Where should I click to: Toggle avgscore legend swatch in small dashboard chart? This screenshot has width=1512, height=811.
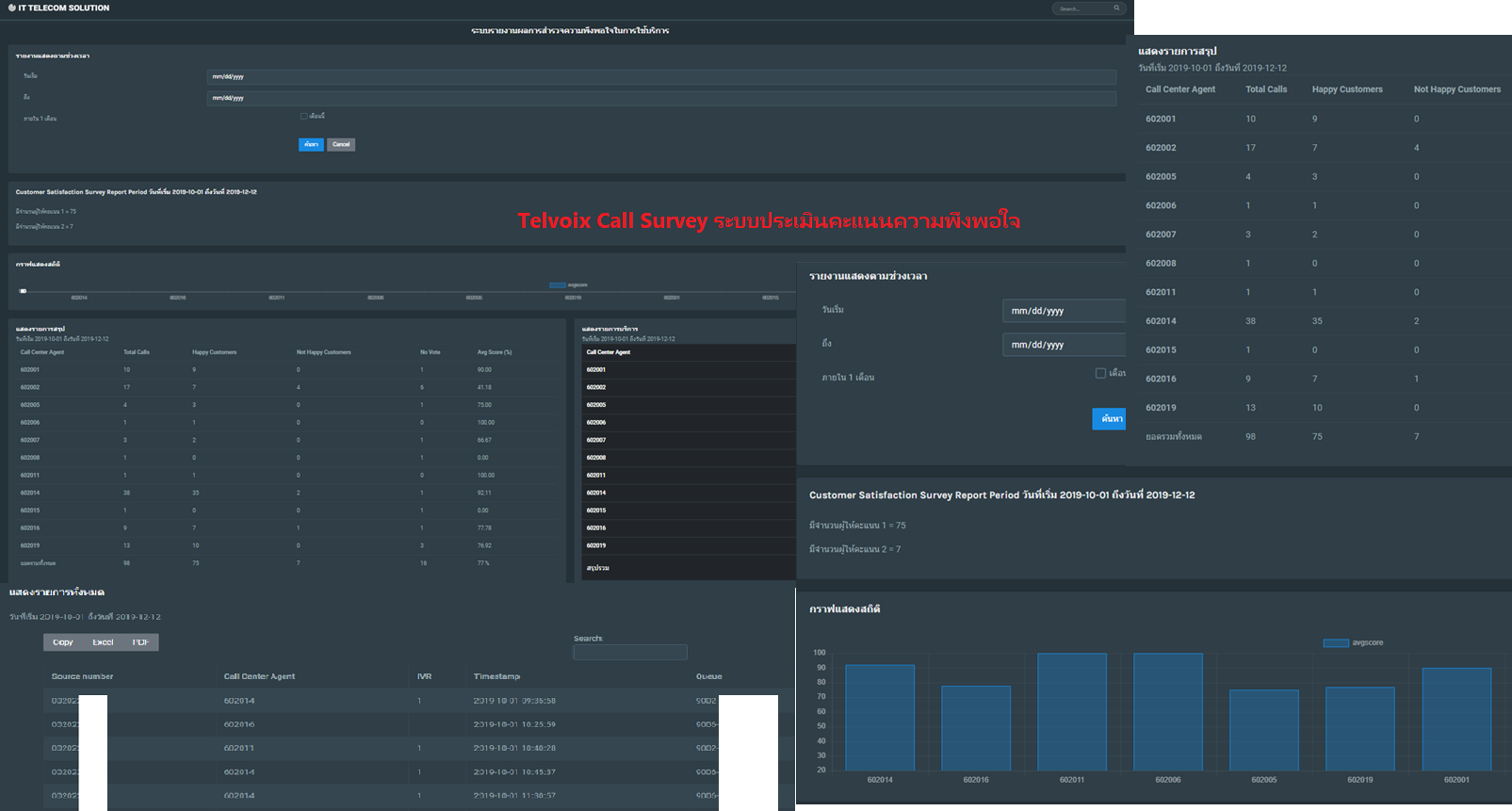click(x=558, y=284)
